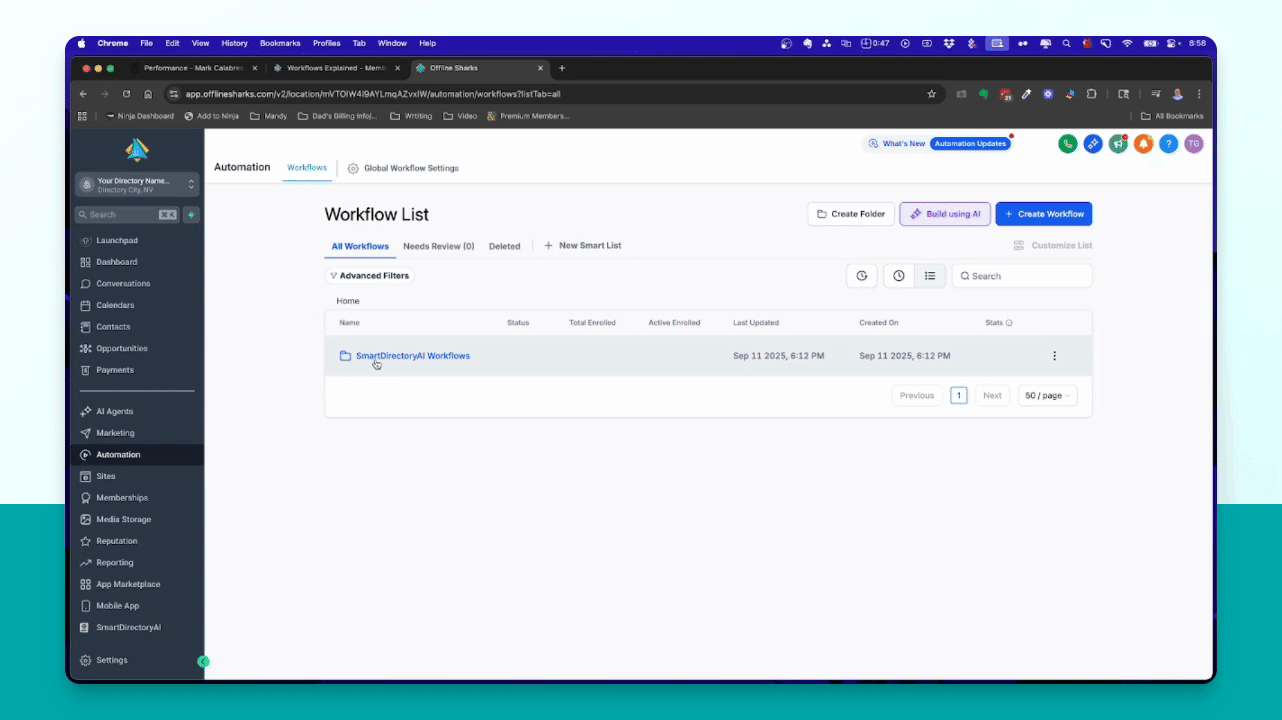Viewport: 1282px width, 720px height.
Task: Open the megaphone announcements icon
Action: pos(1118,144)
